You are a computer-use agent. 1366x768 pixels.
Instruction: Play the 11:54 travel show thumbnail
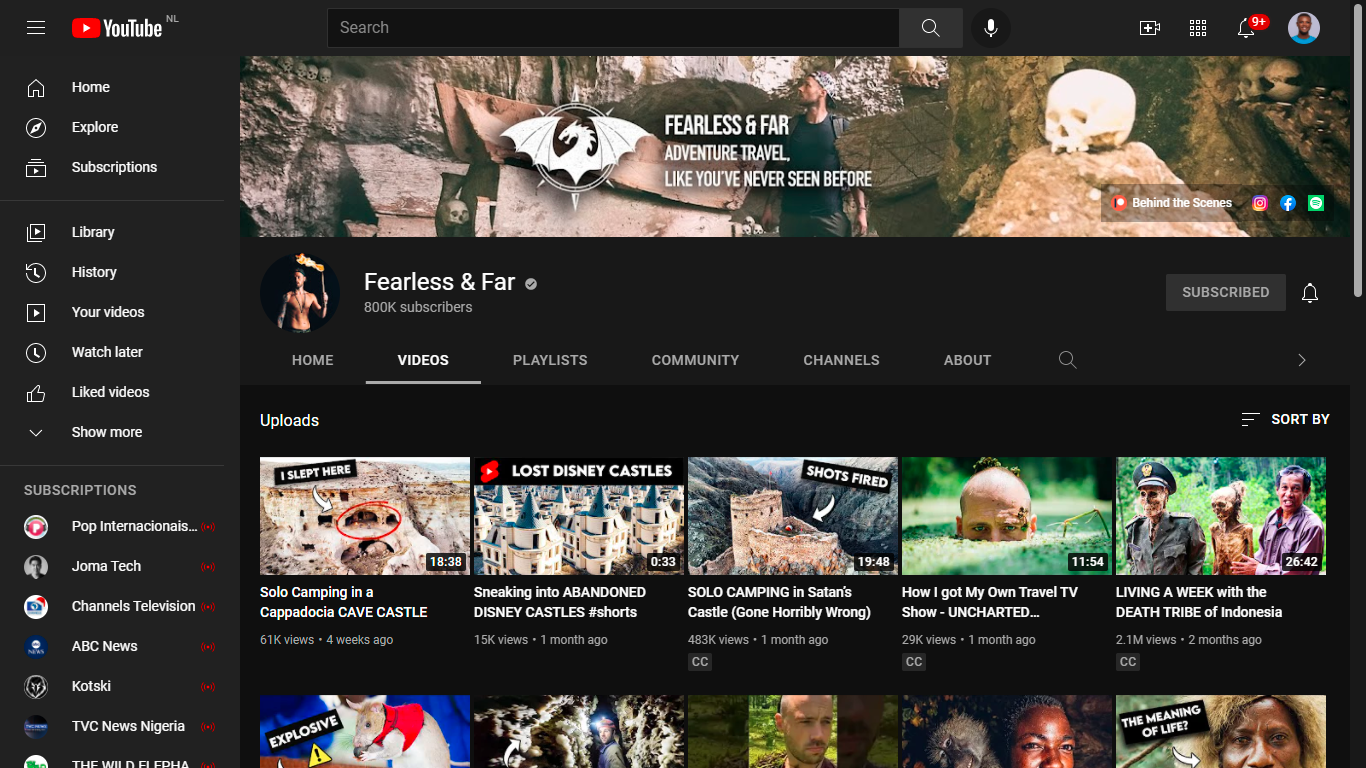(x=1007, y=516)
